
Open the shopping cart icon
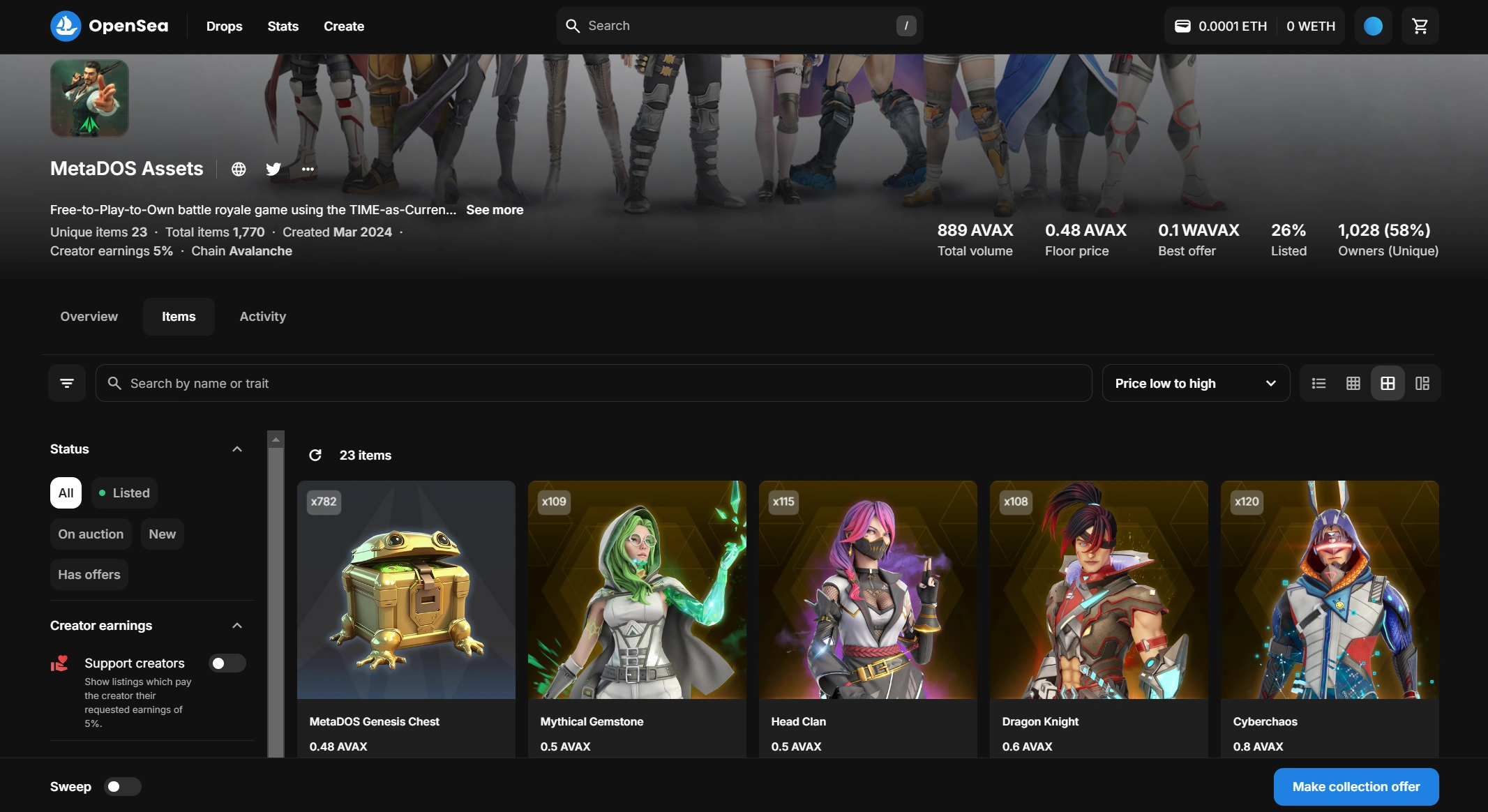pos(1420,26)
